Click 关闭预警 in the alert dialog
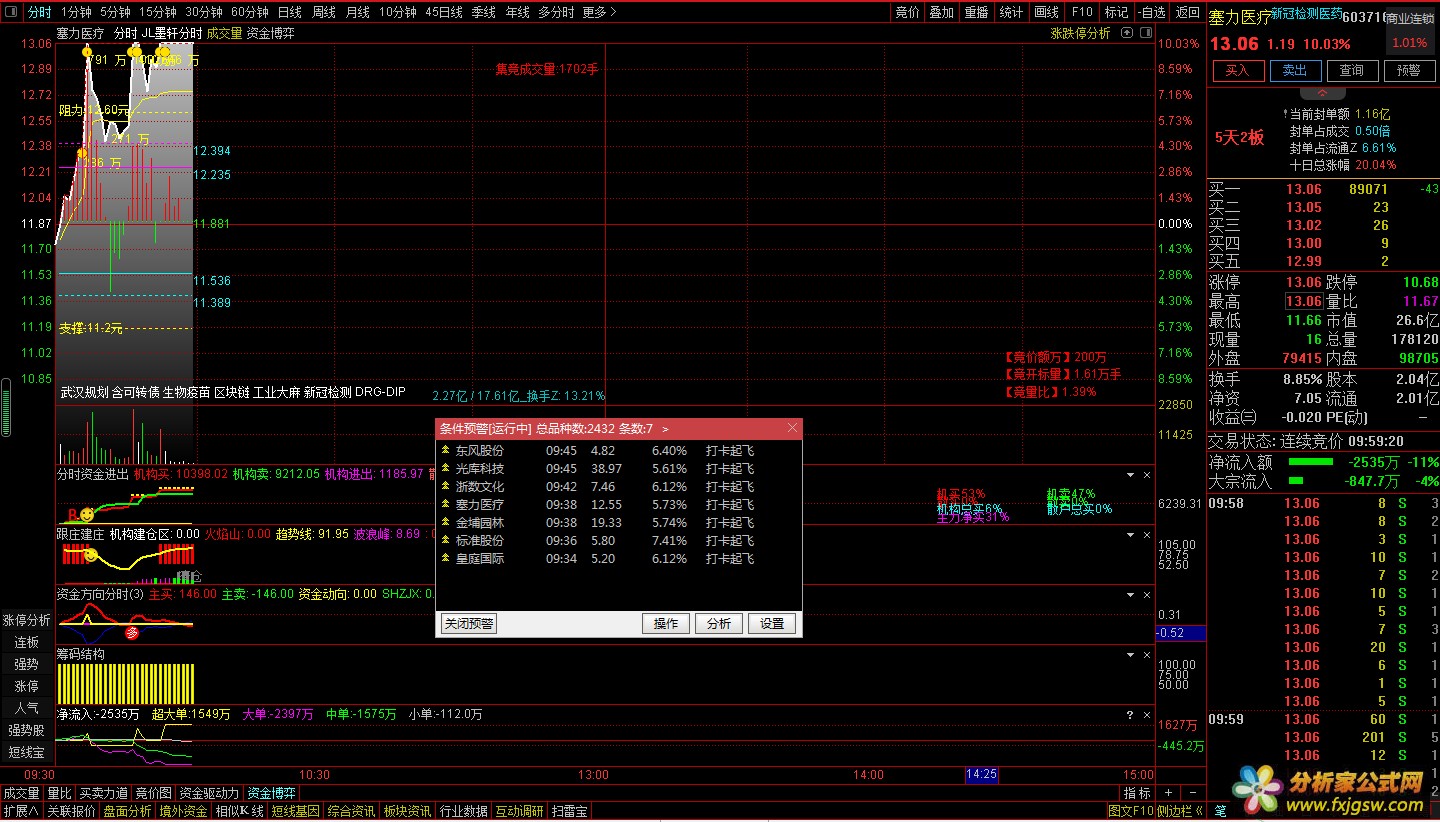The width and height of the screenshot is (1440, 822). pyautogui.click(x=469, y=624)
